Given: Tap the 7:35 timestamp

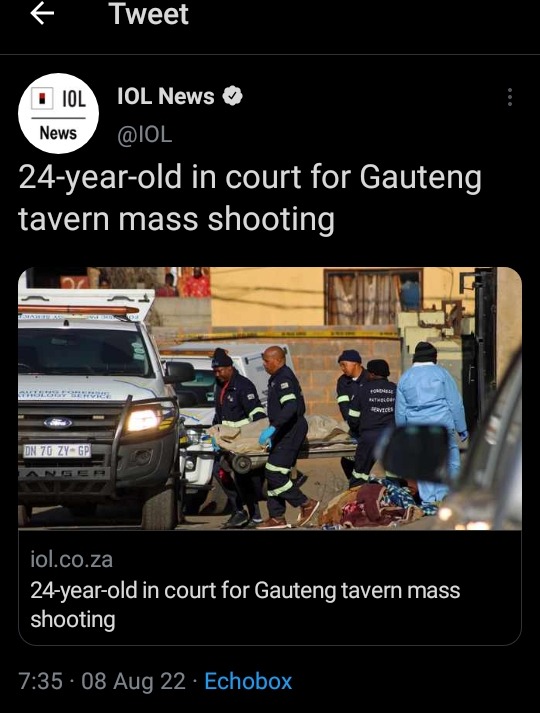Looking at the screenshot, I should click(x=40, y=681).
